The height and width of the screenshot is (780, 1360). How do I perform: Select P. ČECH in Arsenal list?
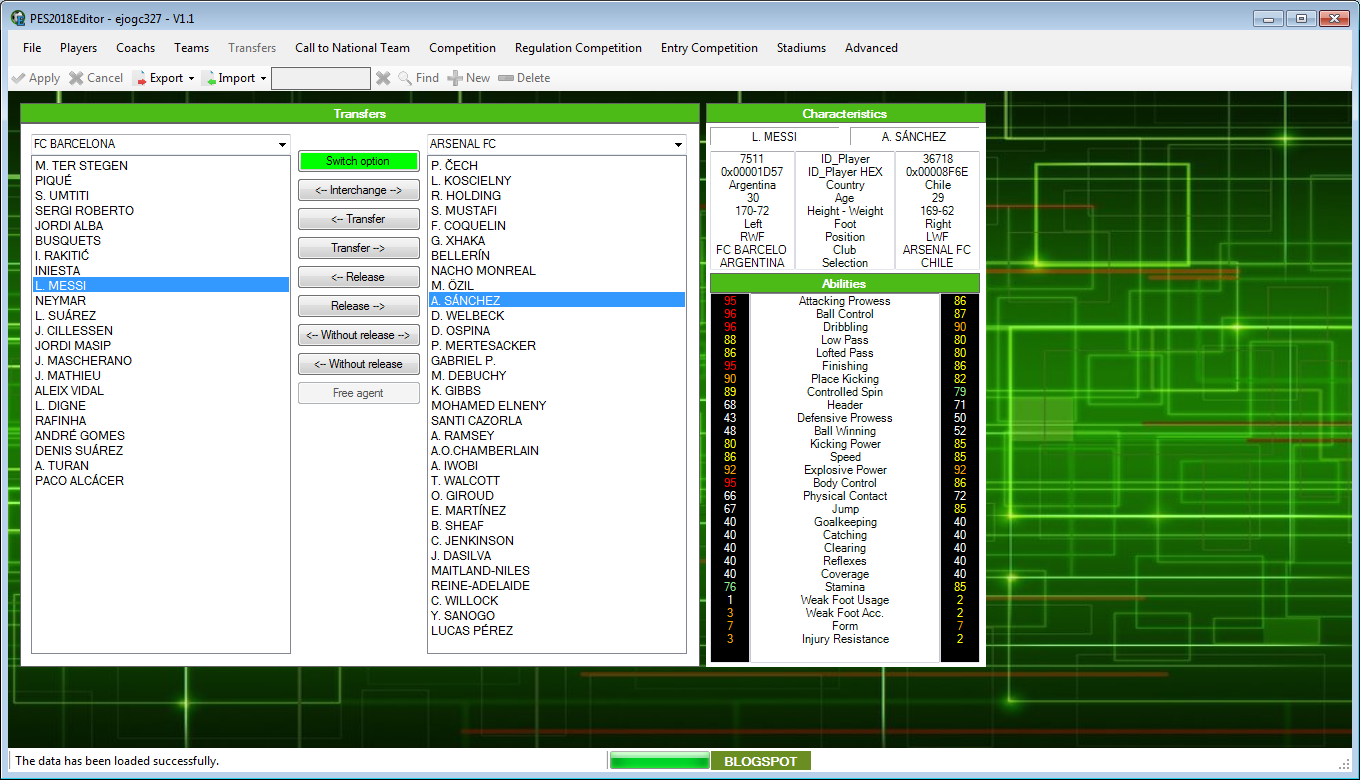557,166
